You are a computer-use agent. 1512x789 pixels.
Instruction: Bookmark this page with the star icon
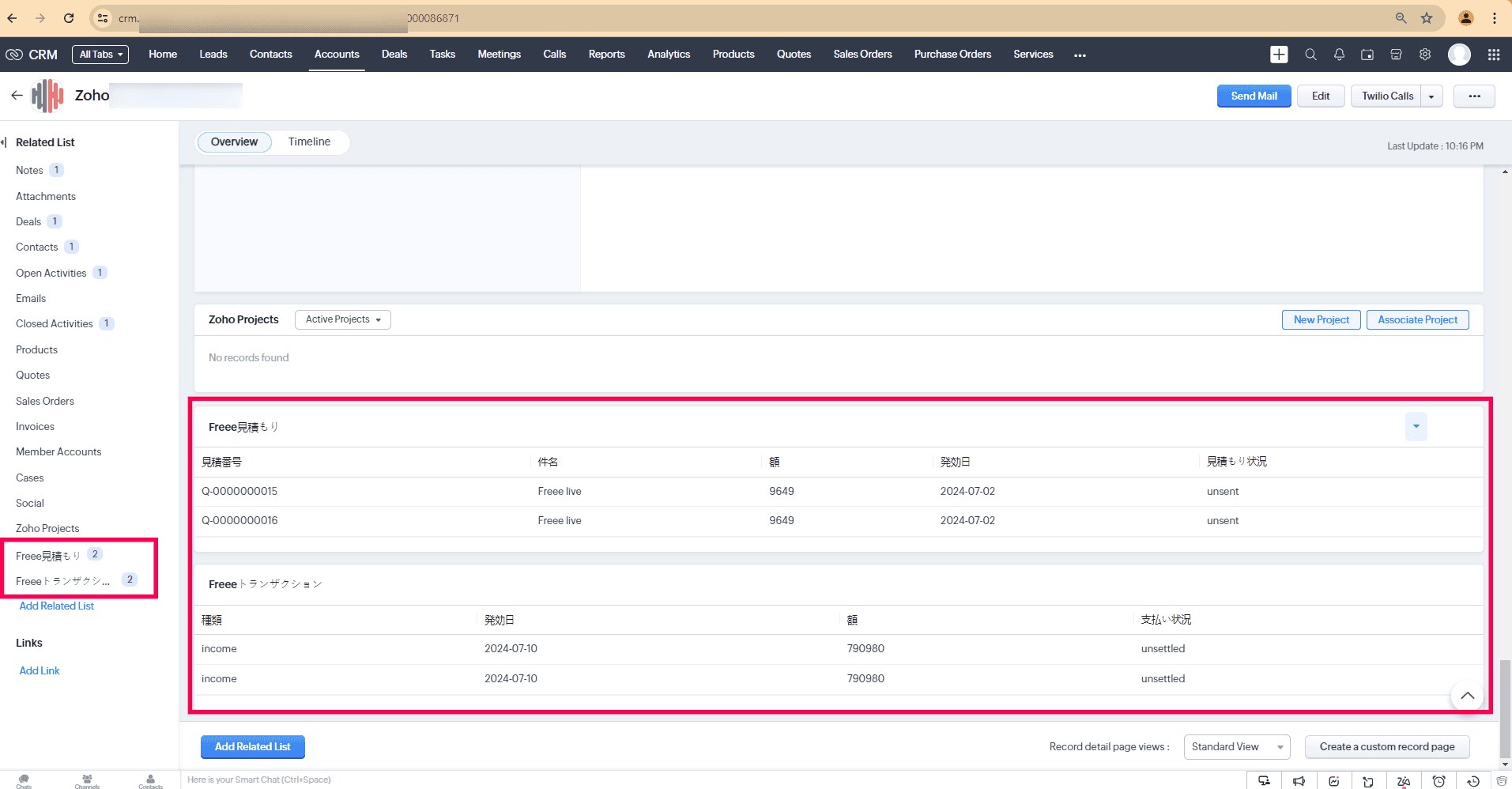[x=1427, y=18]
